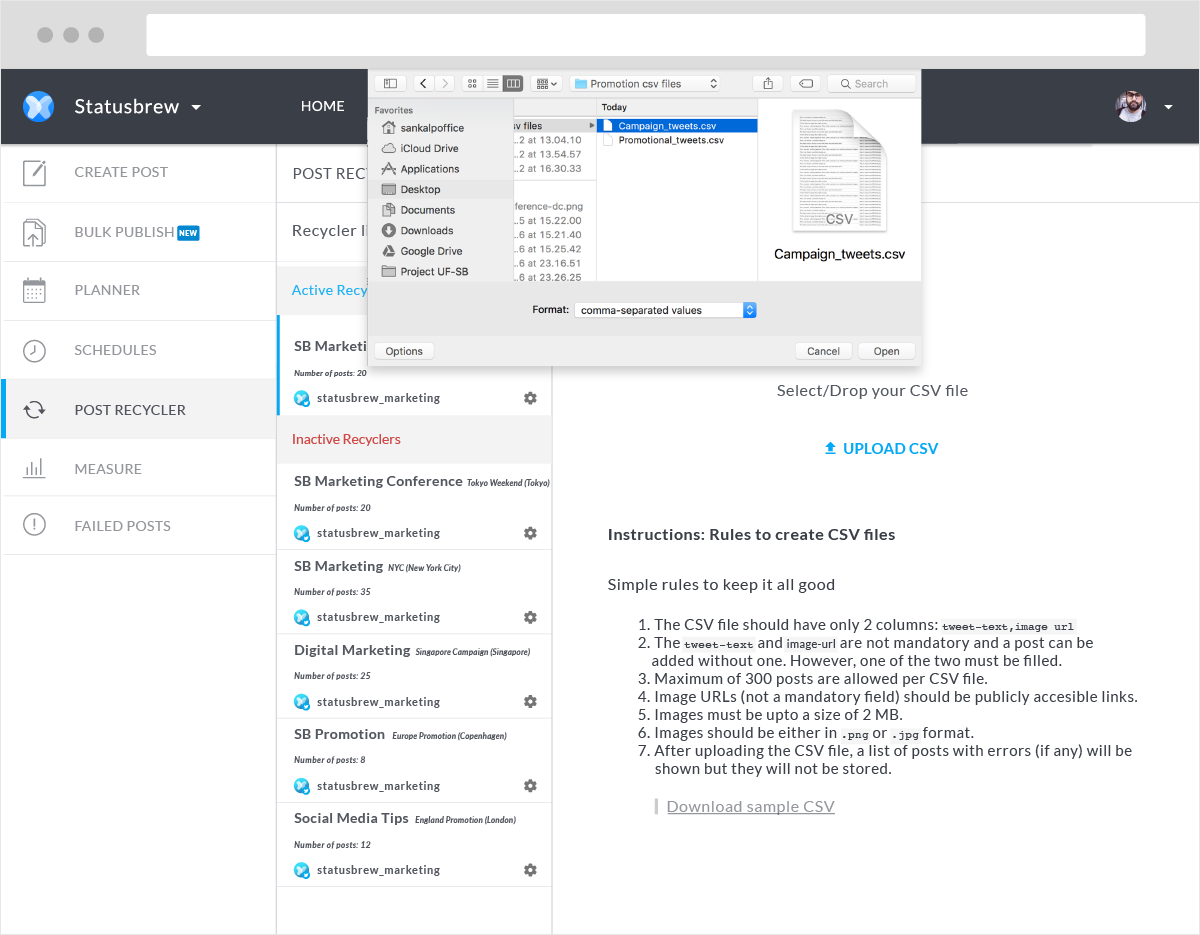The width and height of the screenshot is (1200, 935).
Task: Select the Campaign_tweets.csv file
Action: tap(677, 126)
